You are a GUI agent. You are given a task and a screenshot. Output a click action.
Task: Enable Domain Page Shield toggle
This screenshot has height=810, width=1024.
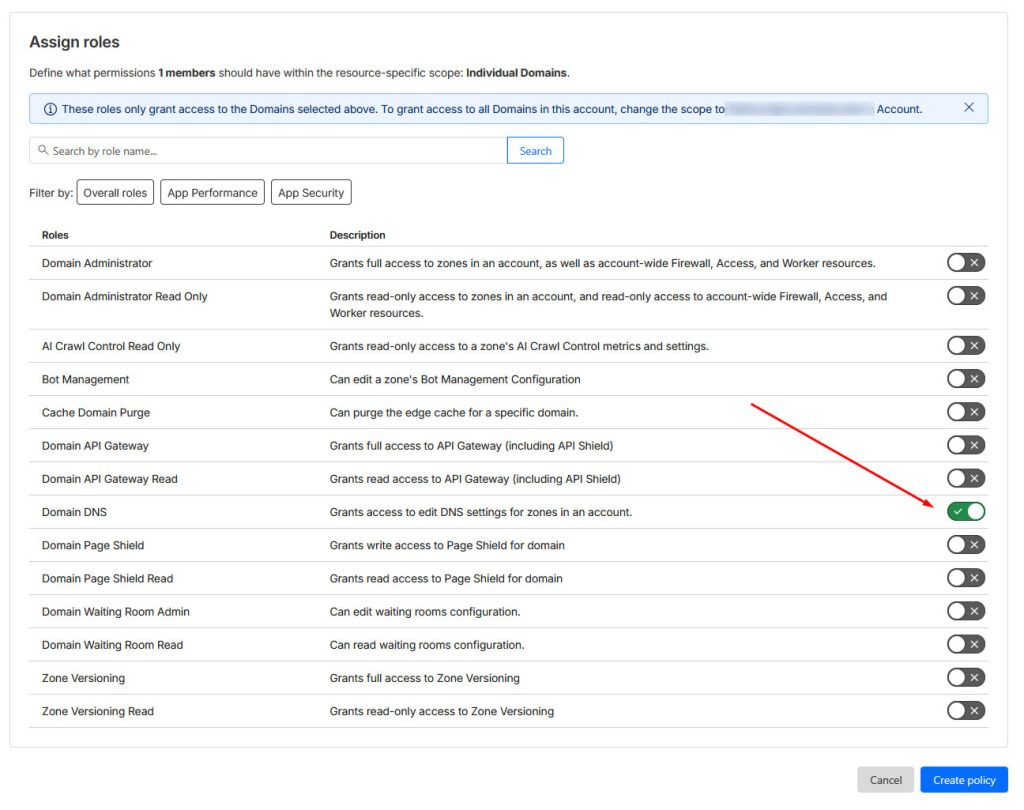click(x=965, y=545)
